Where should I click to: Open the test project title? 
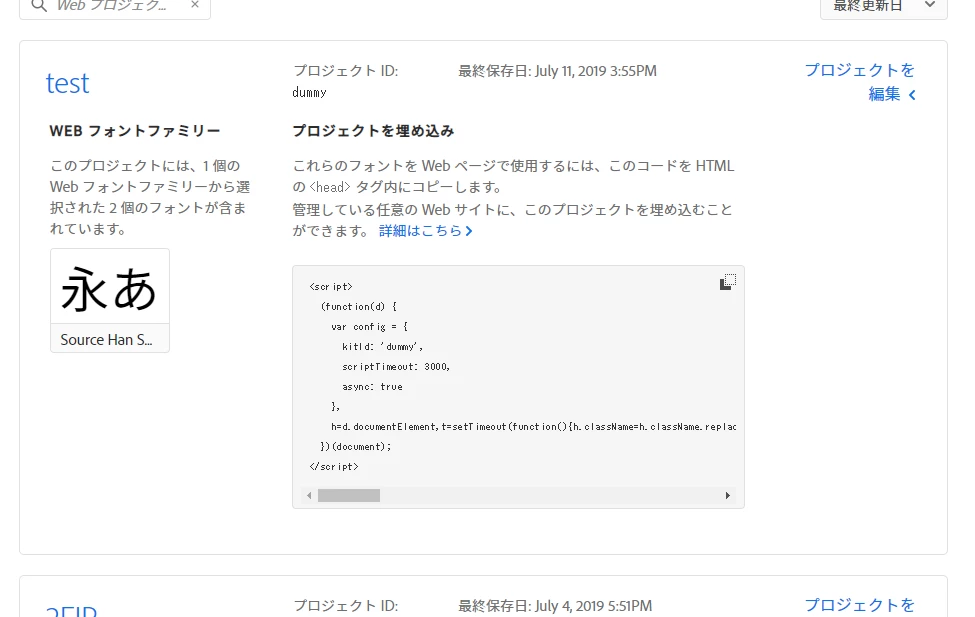pyautogui.click(x=67, y=83)
